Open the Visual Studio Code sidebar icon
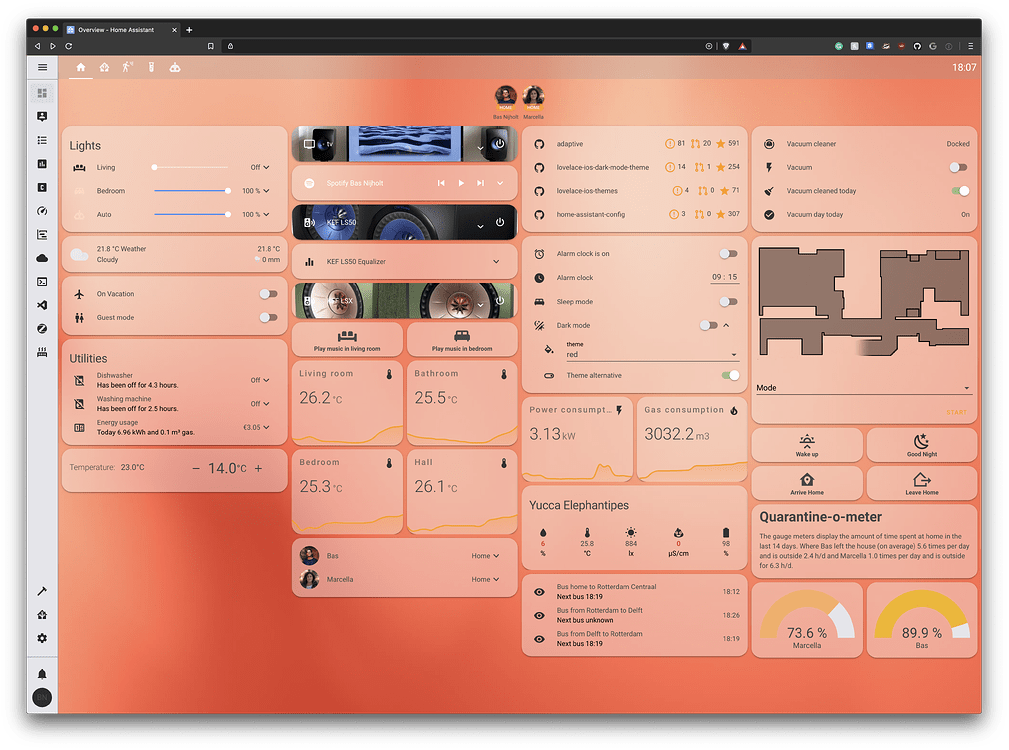 pyautogui.click(x=42, y=305)
